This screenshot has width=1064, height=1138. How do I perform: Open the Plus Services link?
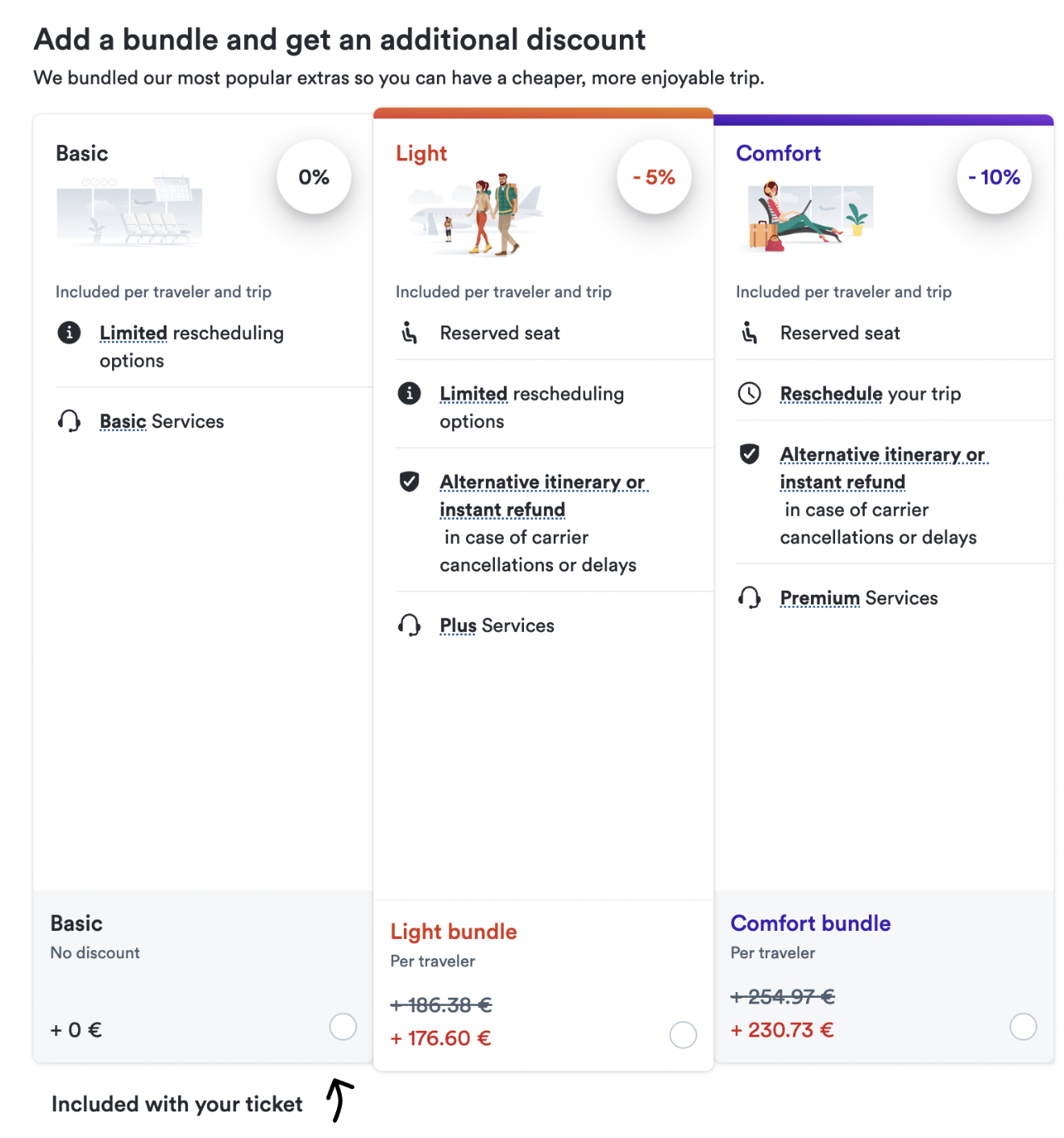pos(458,625)
